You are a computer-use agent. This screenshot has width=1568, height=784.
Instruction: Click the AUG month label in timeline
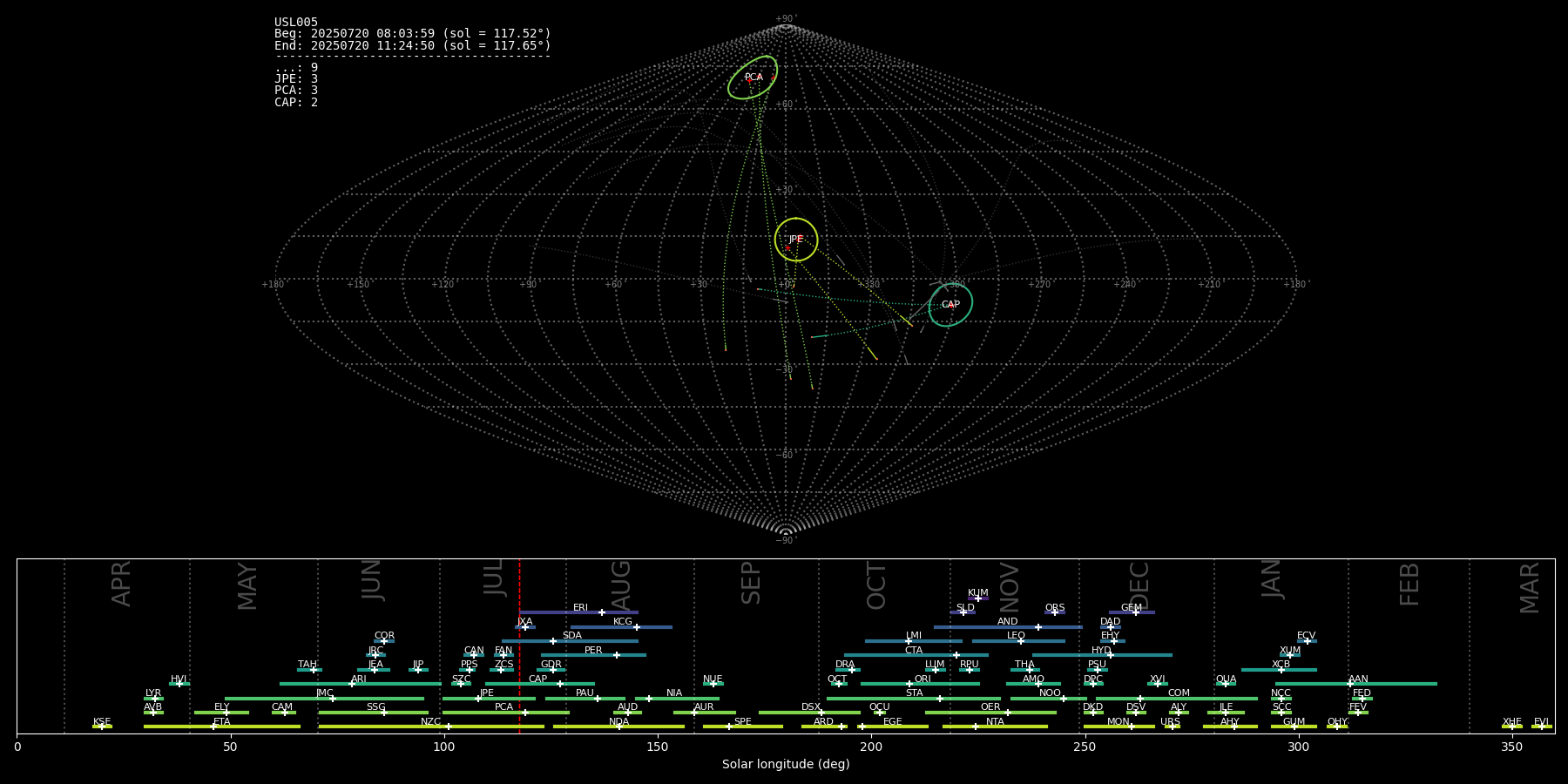(621, 586)
